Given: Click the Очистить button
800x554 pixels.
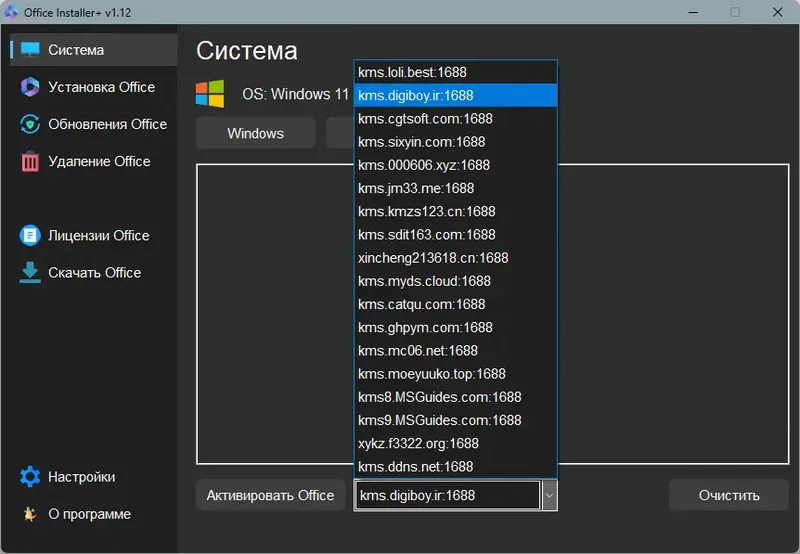Looking at the screenshot, I should [x=729, y=495].
